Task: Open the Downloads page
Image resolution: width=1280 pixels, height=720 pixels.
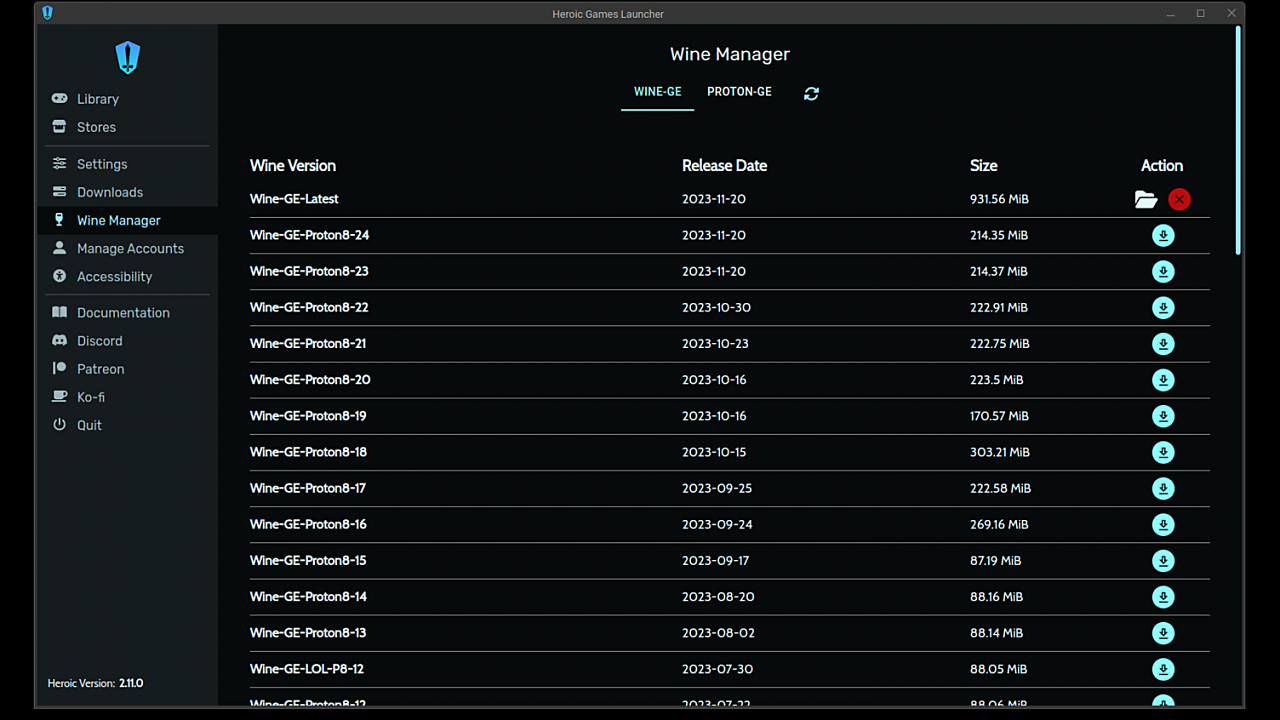Action: click(x=127, y=192)
